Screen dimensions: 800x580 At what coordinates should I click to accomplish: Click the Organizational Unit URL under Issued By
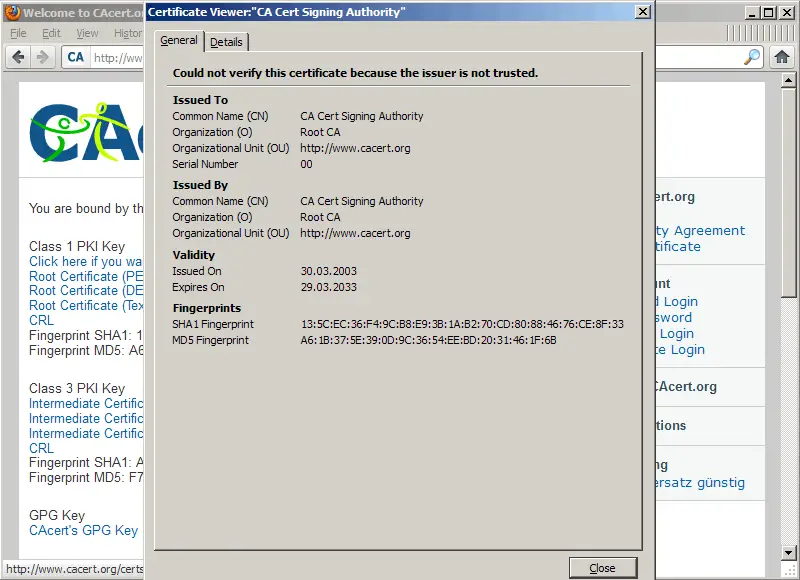[x=355, y=234]
